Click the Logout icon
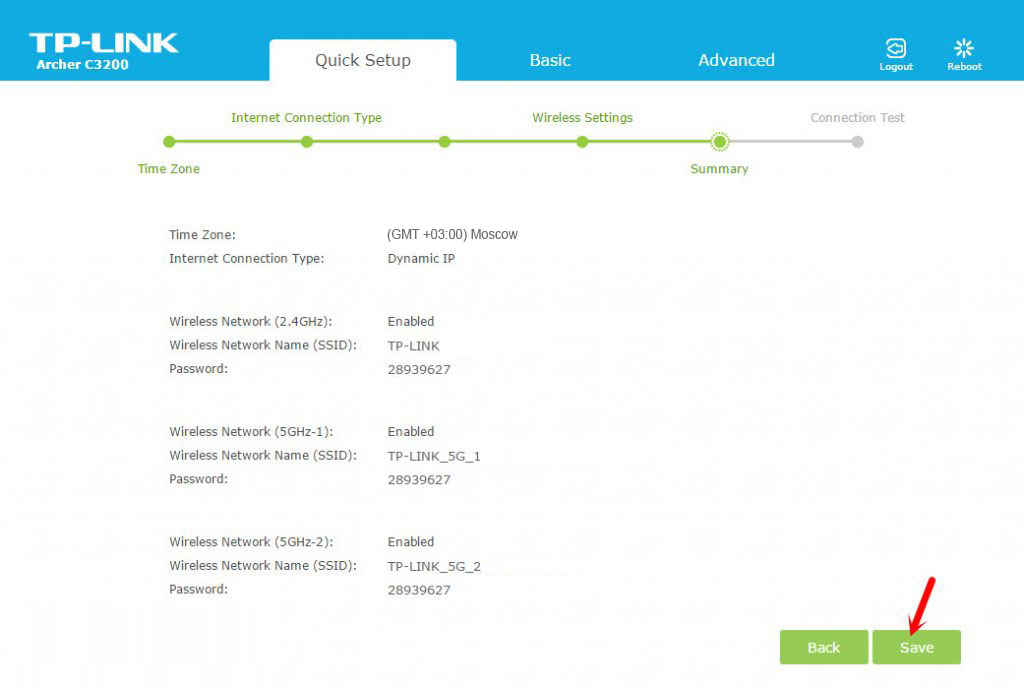 tap(895, 48)
